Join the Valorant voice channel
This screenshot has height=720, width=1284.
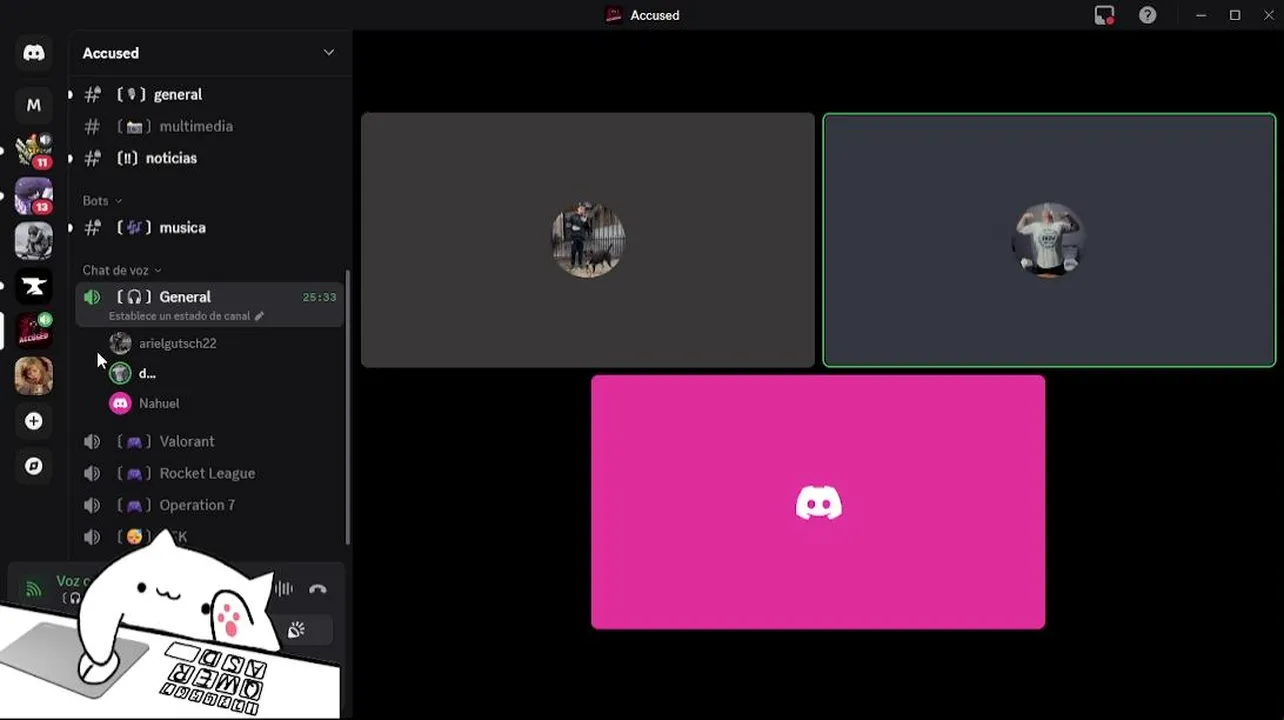[210, 441]
